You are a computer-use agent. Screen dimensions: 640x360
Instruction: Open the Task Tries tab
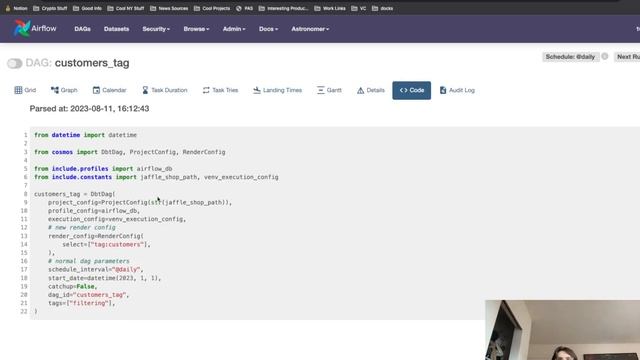click(220, 90)
